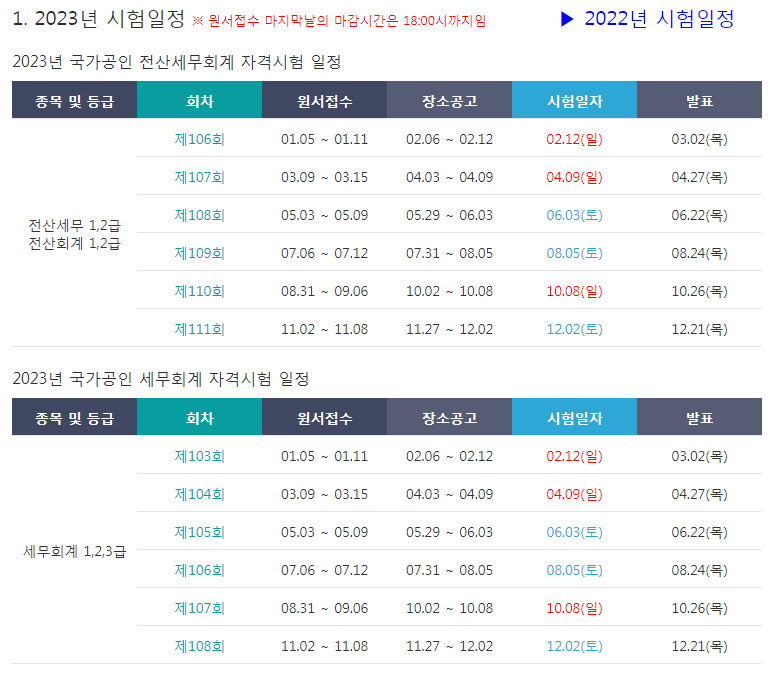Viewport: 782px width, 680px height.
Task: Click '10.02 ~ 10.08' in the 제110회 row
Action: [x=449, y=291]
